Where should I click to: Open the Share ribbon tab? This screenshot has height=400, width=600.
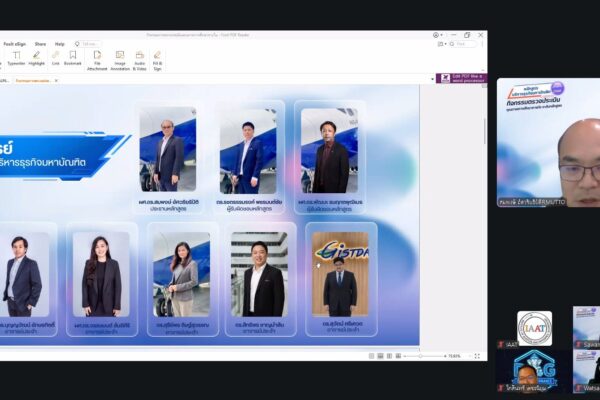pyautogui.click(x=40, y=44)
